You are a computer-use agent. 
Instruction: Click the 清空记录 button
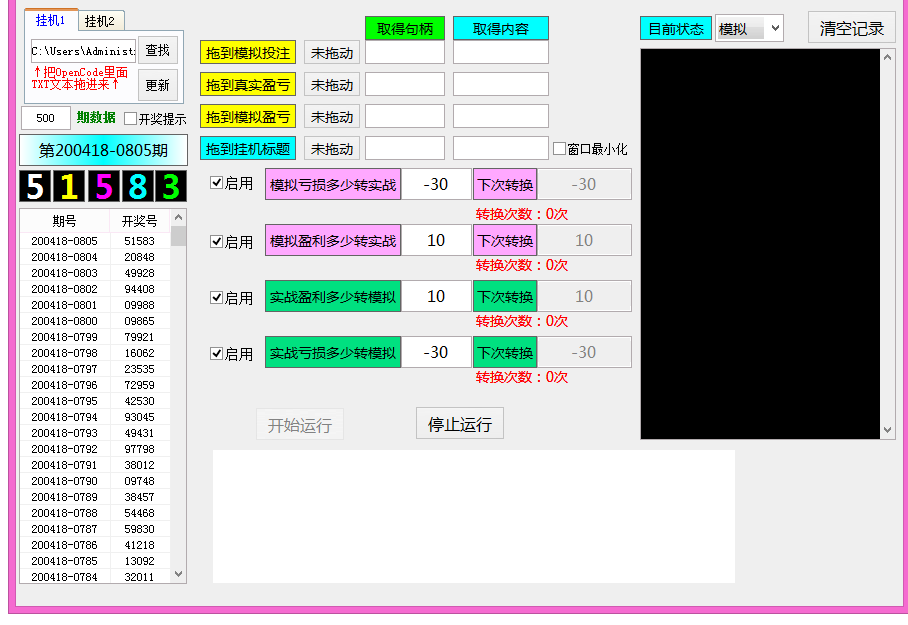(852, 27)
